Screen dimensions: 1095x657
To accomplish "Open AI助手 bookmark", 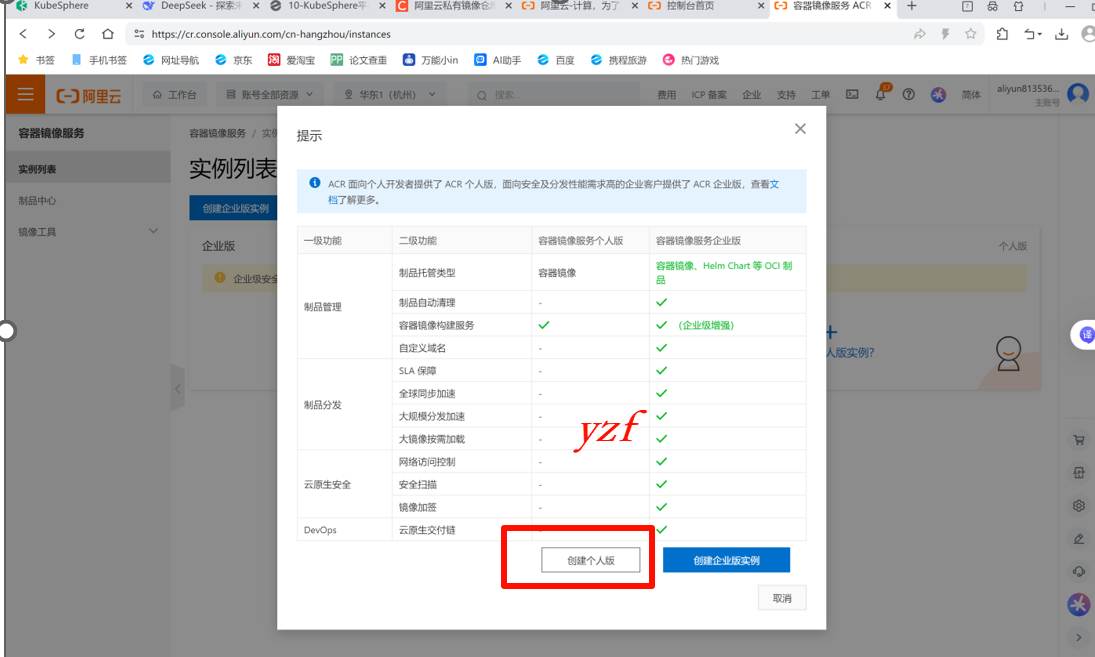I will coord(498,60).
